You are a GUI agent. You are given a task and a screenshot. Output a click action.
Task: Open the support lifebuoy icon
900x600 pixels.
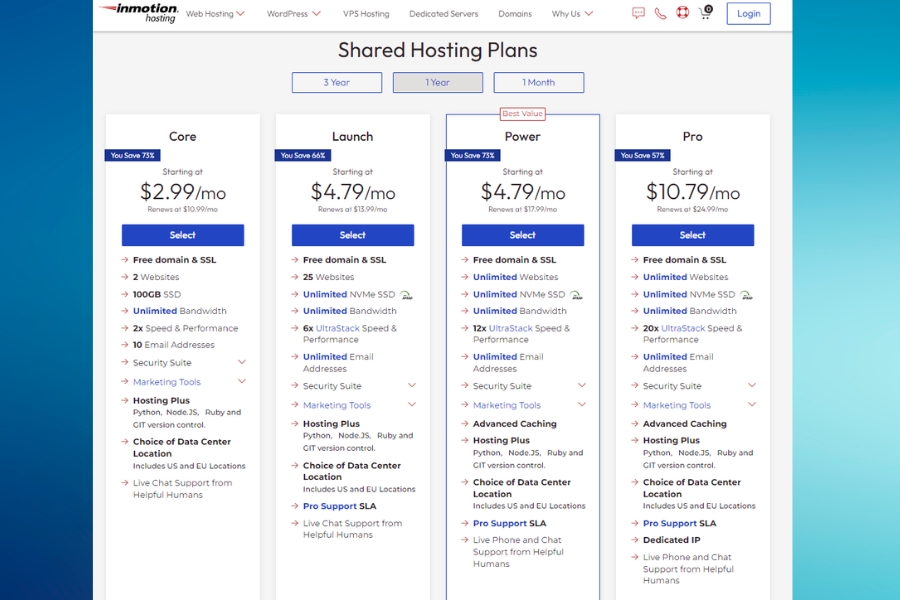pyautogui.click(x=682, y=13)
